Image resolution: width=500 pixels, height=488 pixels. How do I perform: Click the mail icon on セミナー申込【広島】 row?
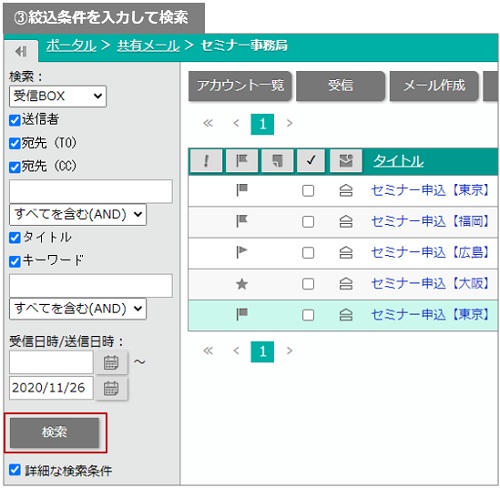pos(346,252)
